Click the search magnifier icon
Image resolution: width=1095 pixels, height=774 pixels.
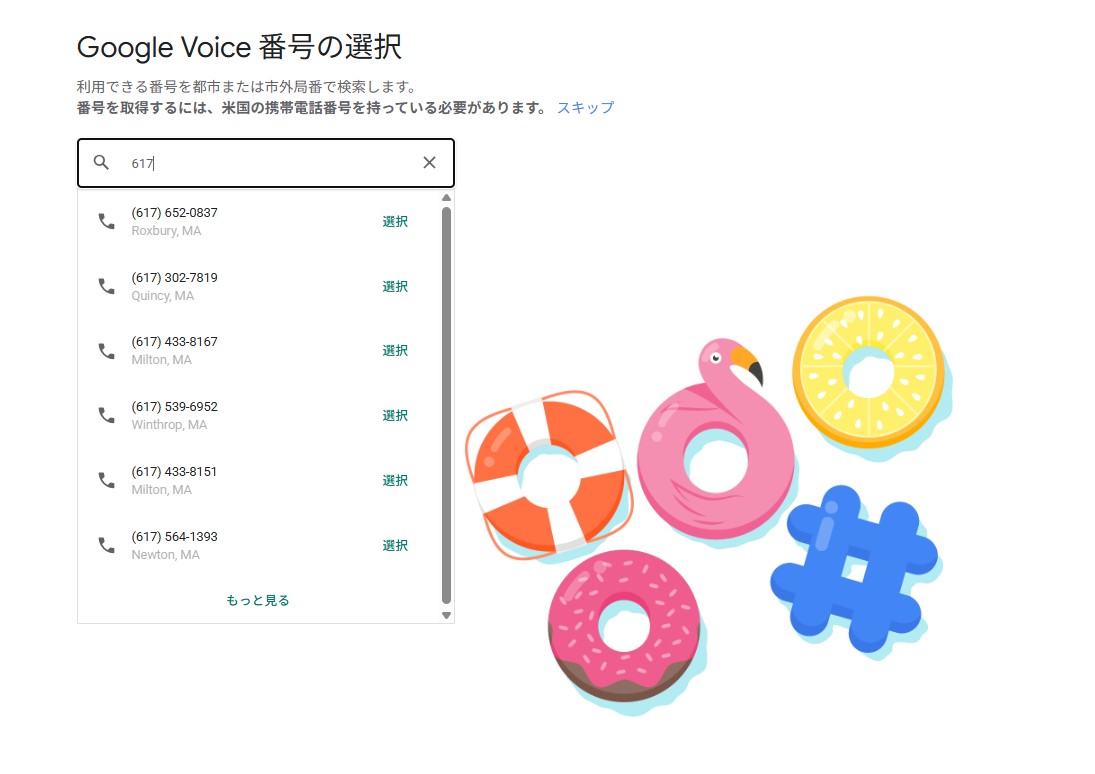(x=101, y=162)
